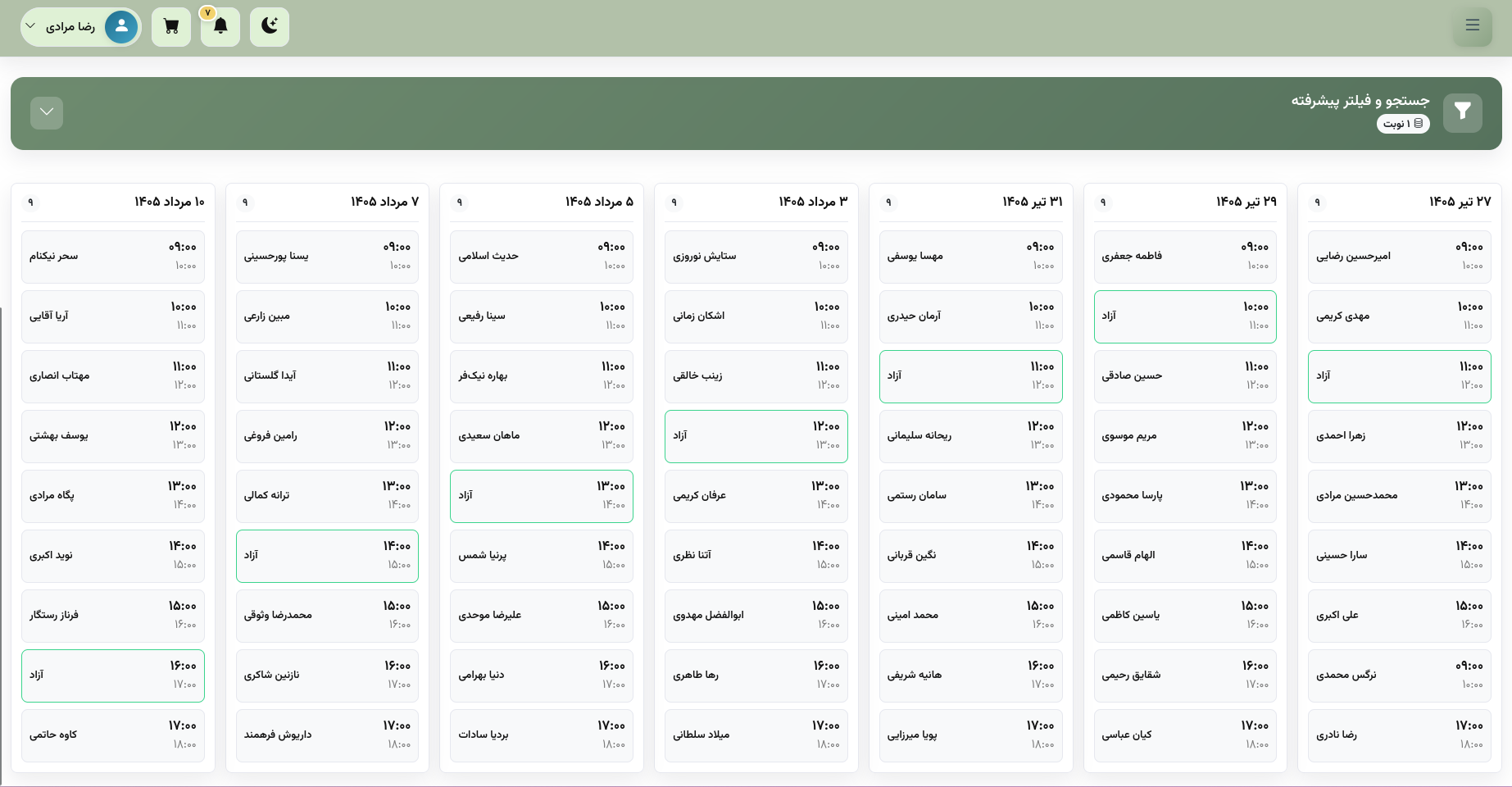Open یسنا پورحسینی appointment

[327, 257]
